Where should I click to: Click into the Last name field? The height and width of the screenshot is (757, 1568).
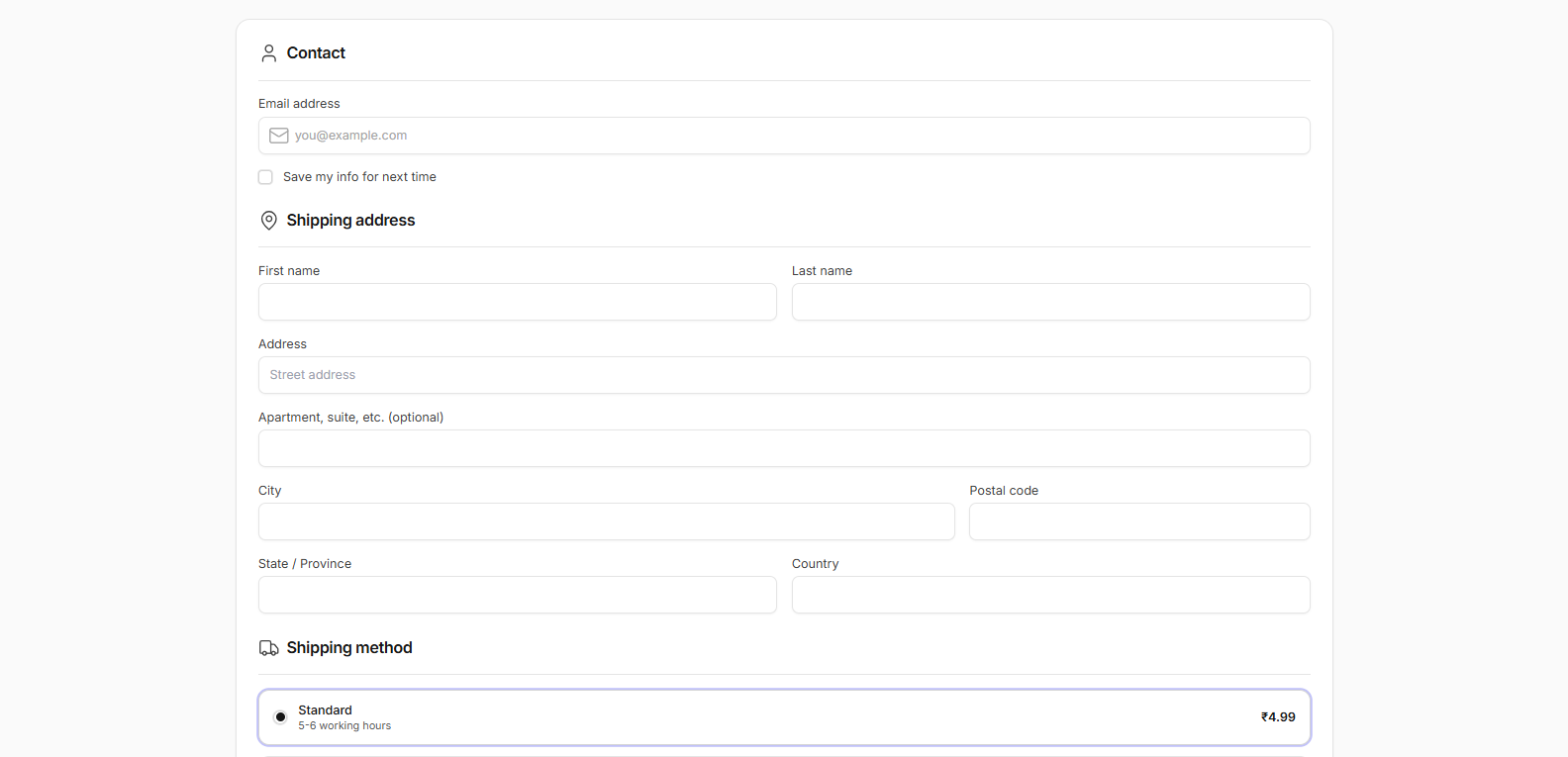tap(1050, 302)
